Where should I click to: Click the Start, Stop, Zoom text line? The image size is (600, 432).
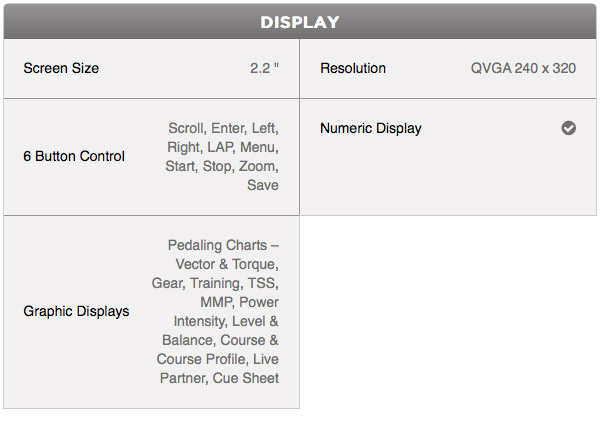[222, 166]
